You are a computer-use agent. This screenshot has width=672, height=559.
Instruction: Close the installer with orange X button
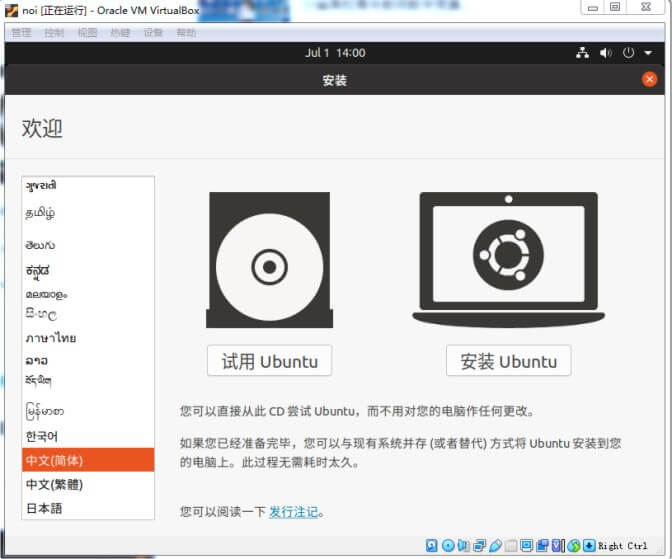pyautogui.click(x=649, y=79)
